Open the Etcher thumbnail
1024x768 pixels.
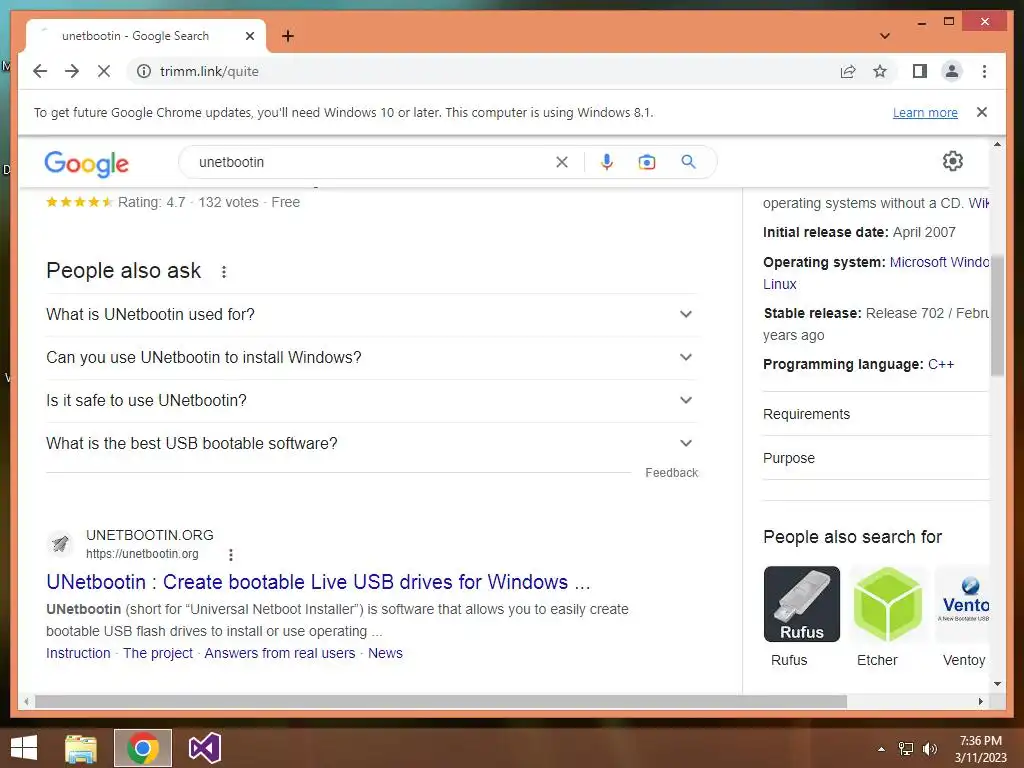[887, 604]
